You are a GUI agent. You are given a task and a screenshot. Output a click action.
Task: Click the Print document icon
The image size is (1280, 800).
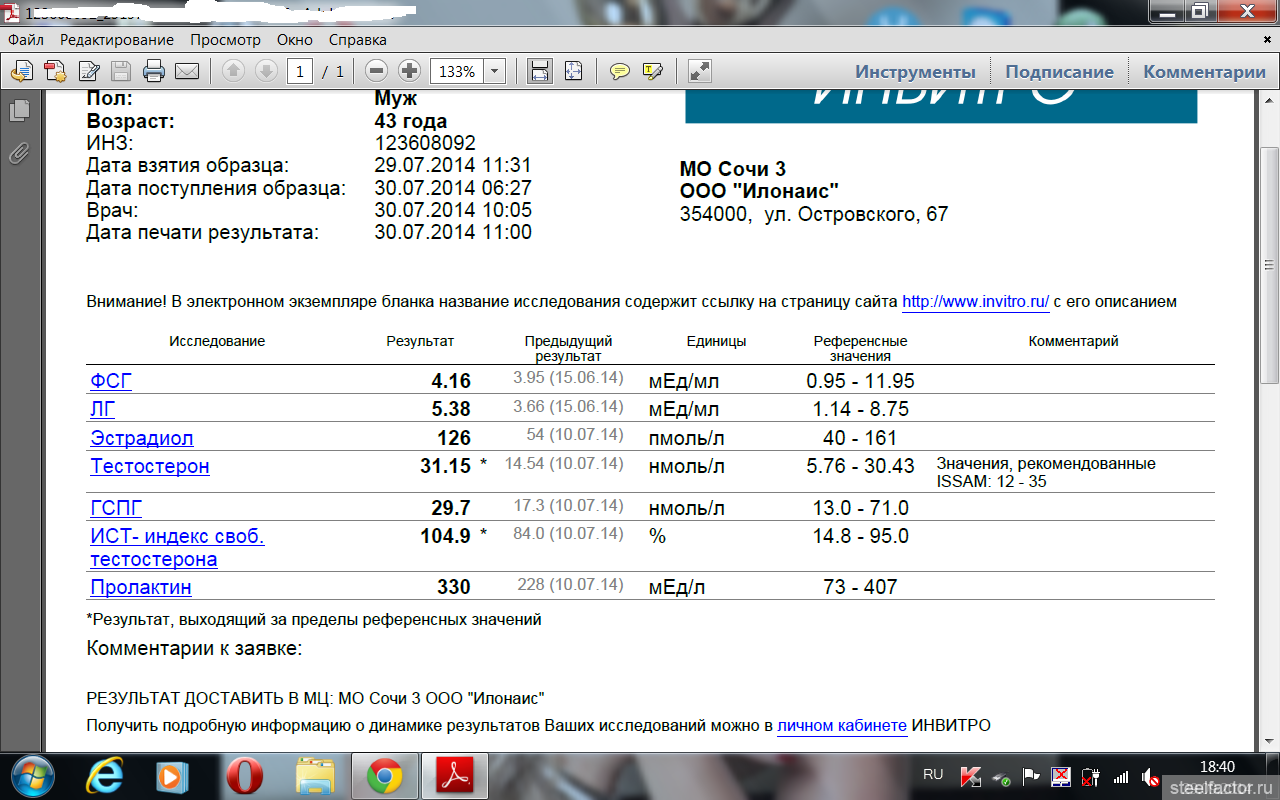153,71
